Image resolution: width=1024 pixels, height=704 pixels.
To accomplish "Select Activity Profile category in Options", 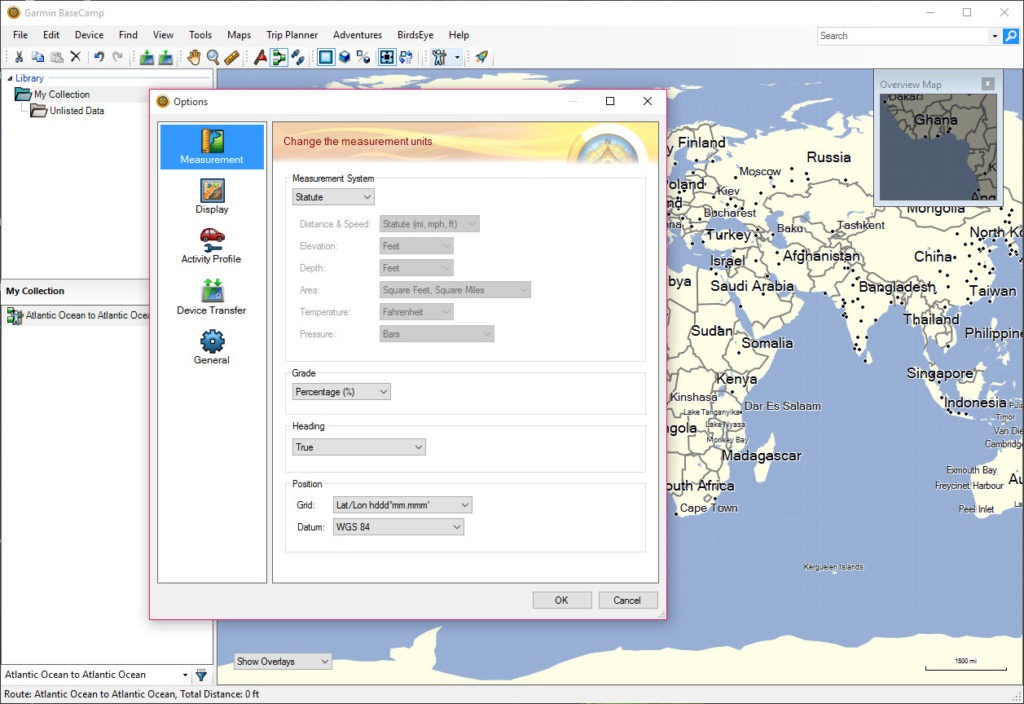I will [212, 246].
